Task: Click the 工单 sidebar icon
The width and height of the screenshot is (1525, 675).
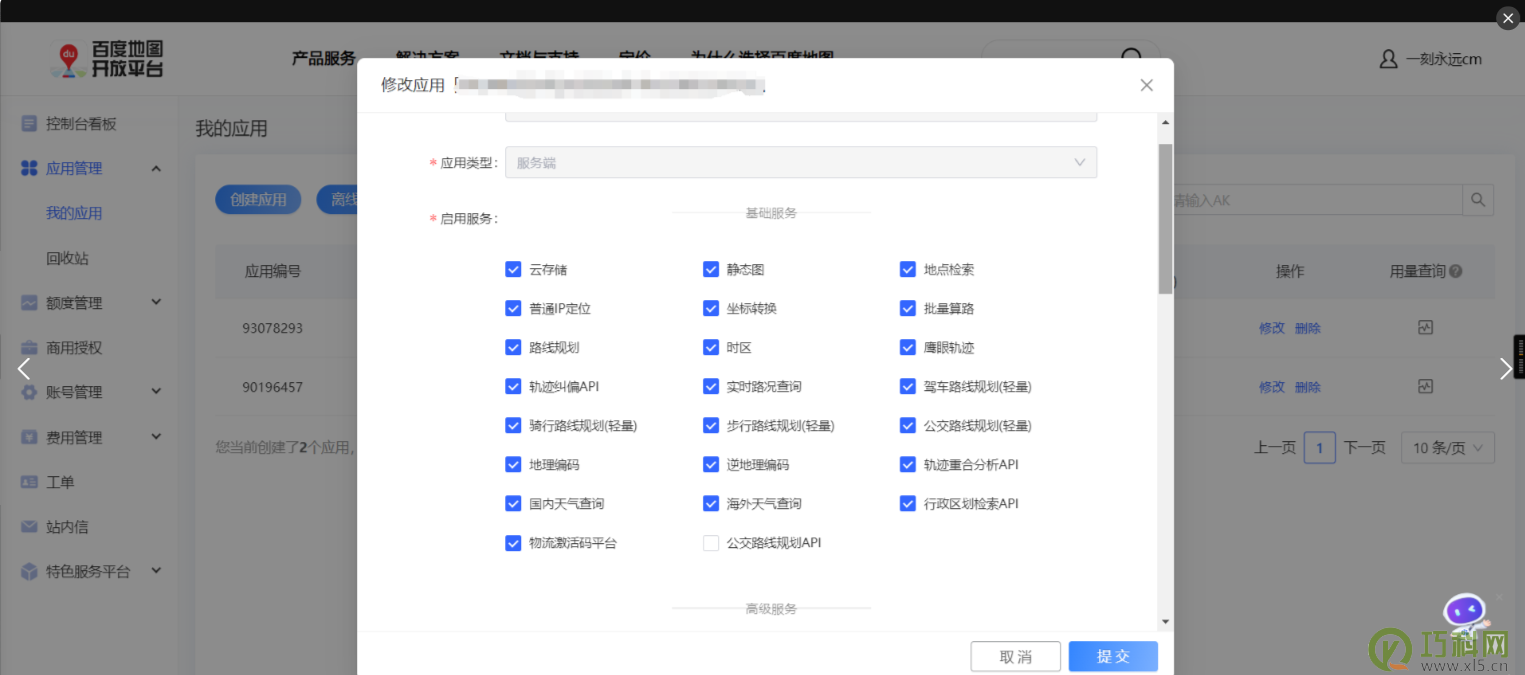Action: 29,481
